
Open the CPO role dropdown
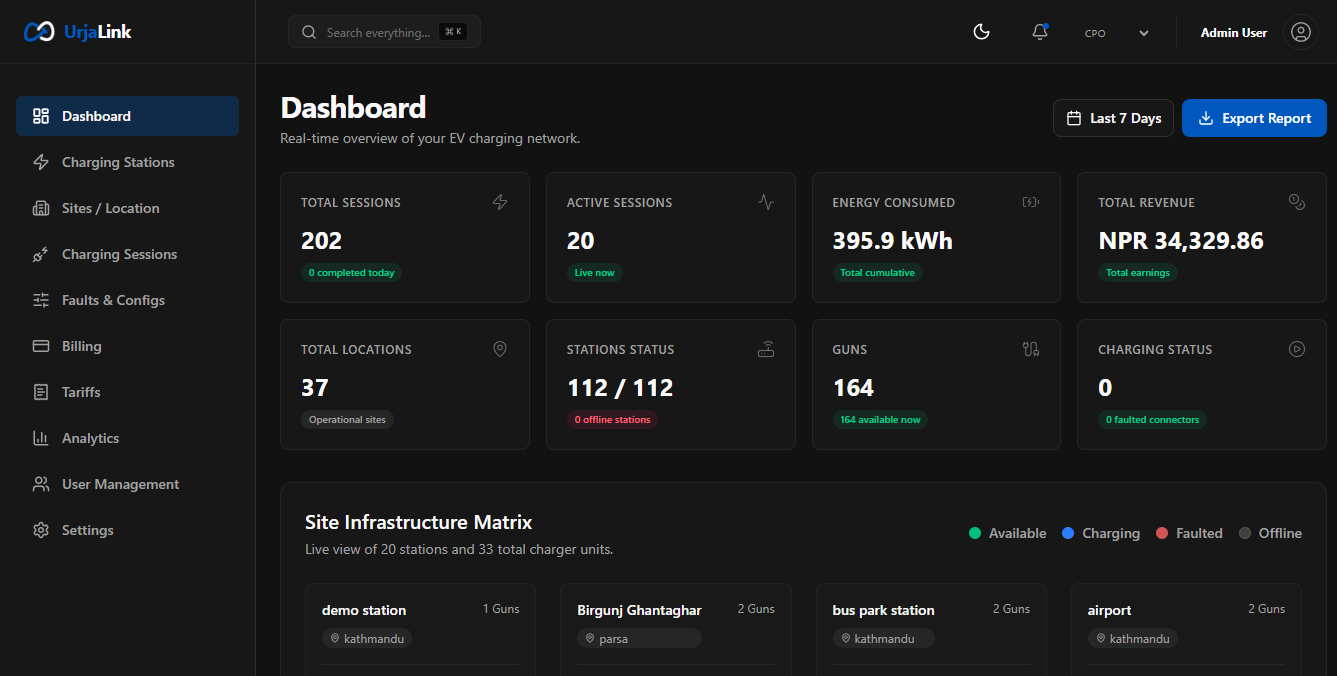click(x=1116, y=33)
